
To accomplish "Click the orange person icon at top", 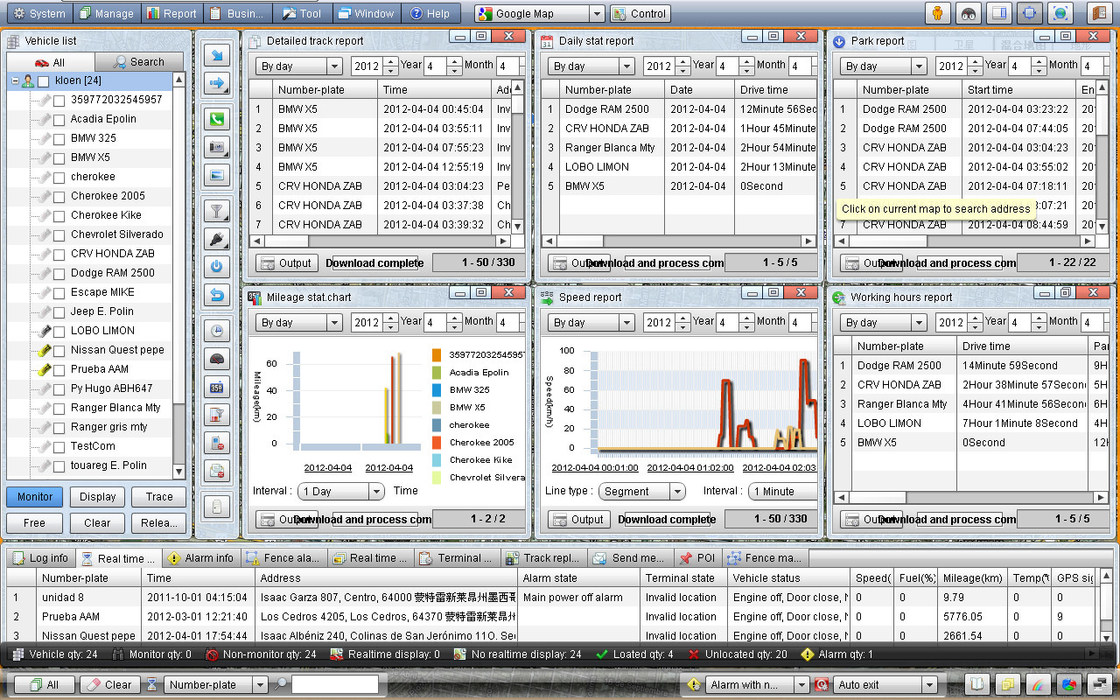I will pos(937,14).
